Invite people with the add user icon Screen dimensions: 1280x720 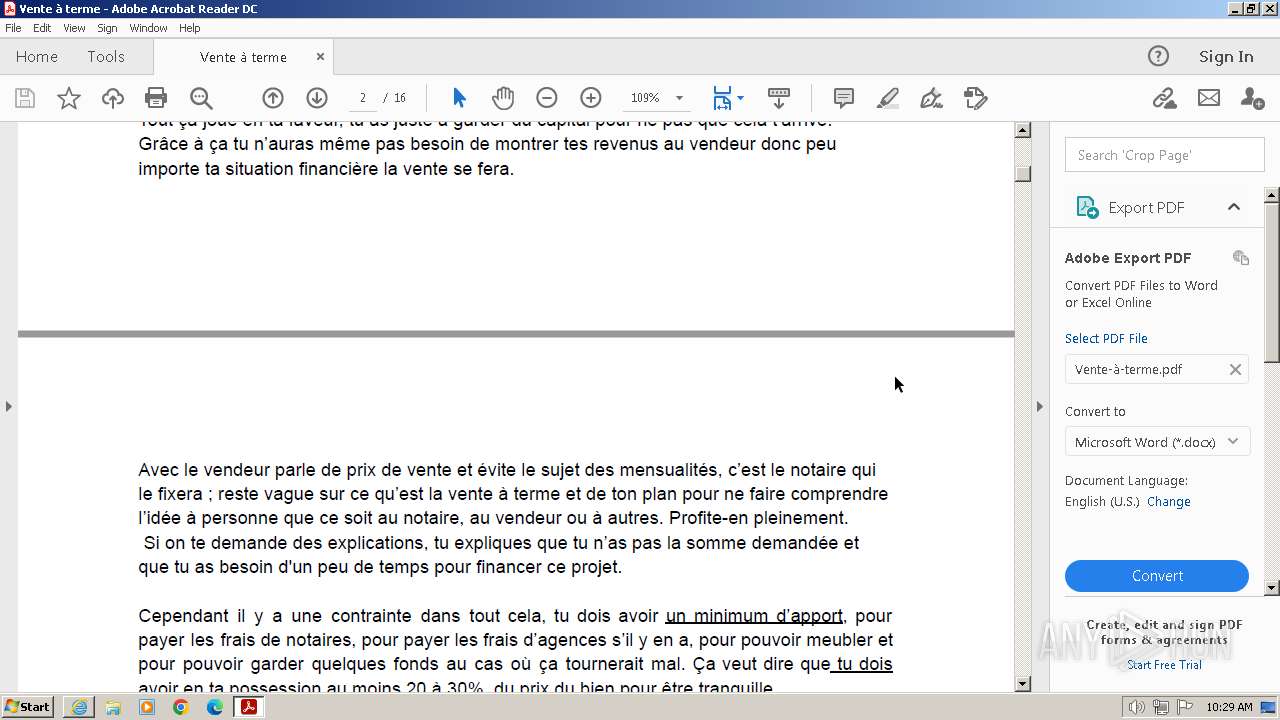[x=1252, y=98]
